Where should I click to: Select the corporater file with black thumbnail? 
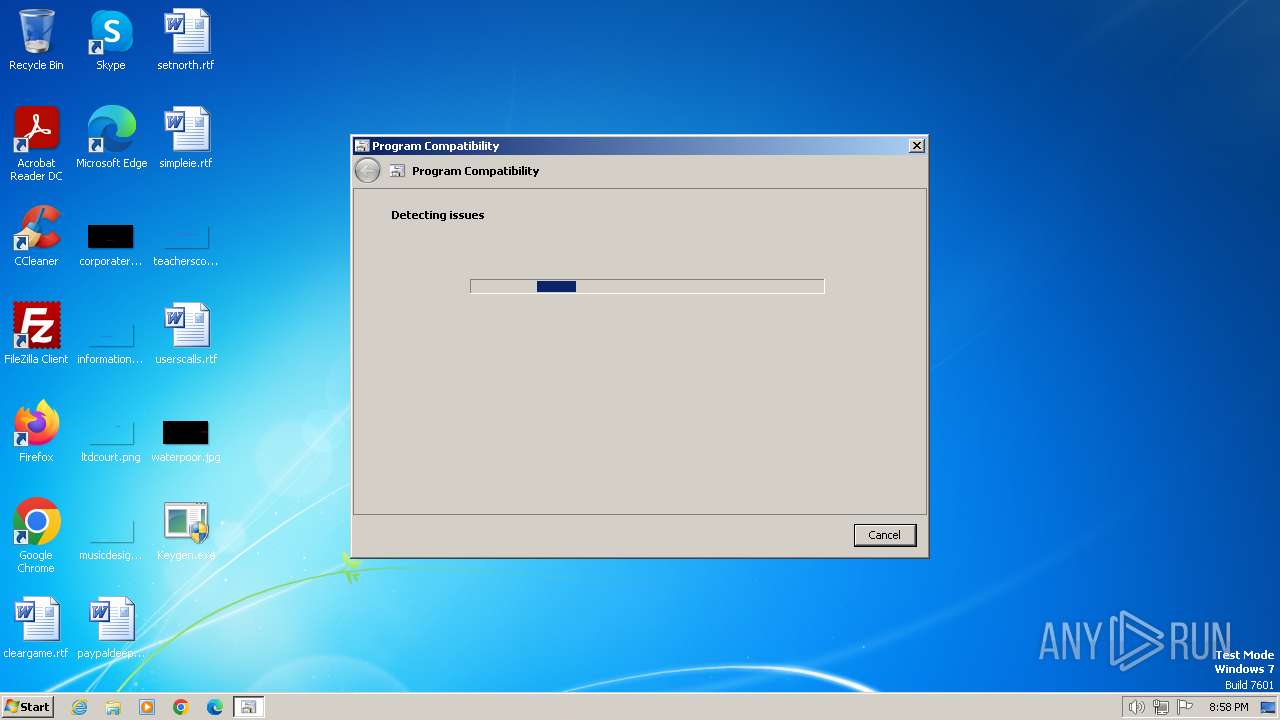click(111, 244)
